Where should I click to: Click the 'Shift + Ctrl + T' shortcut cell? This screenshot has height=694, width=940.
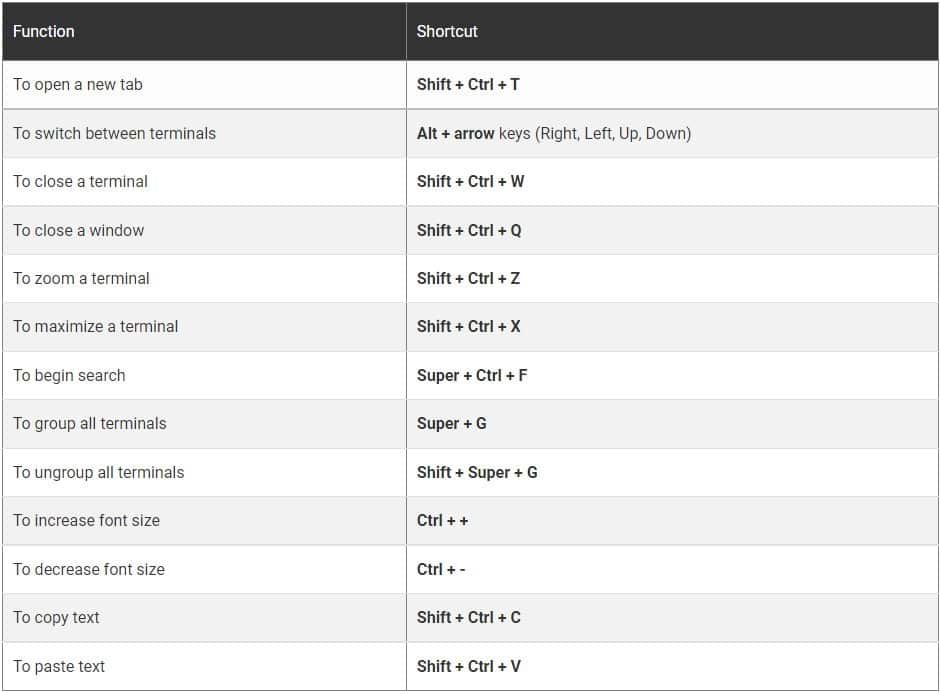468,85
